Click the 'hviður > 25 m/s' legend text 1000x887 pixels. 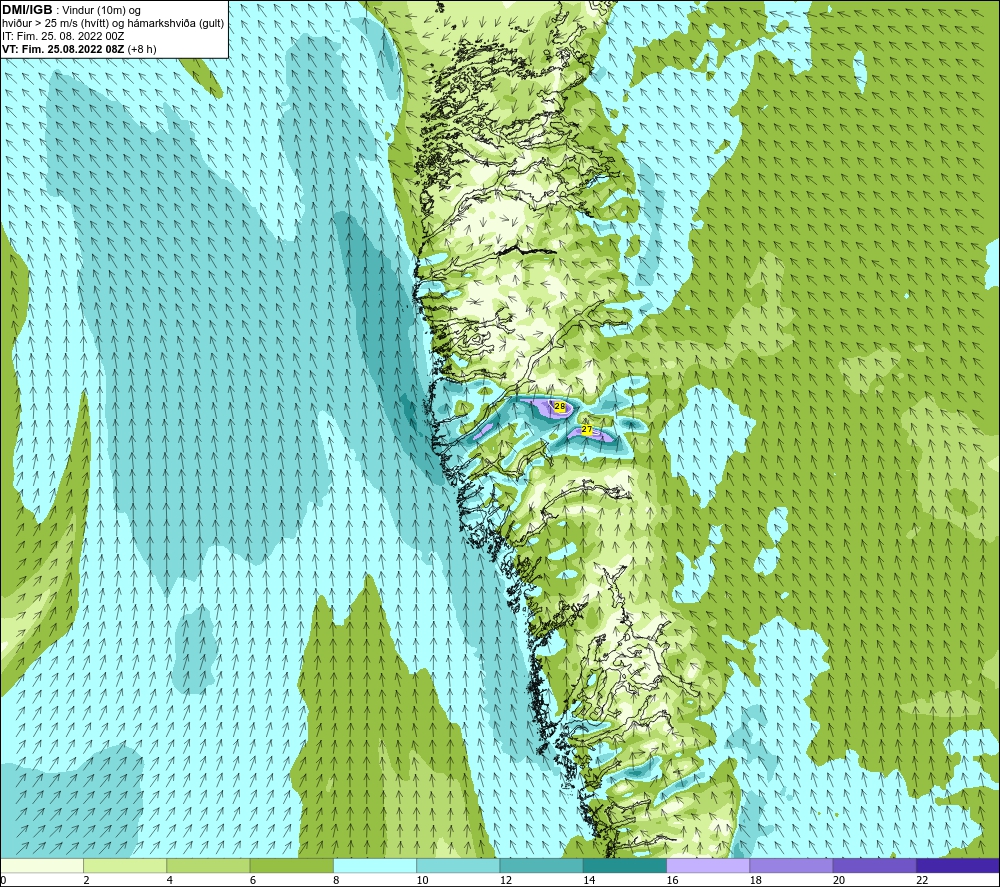point(38,24)
